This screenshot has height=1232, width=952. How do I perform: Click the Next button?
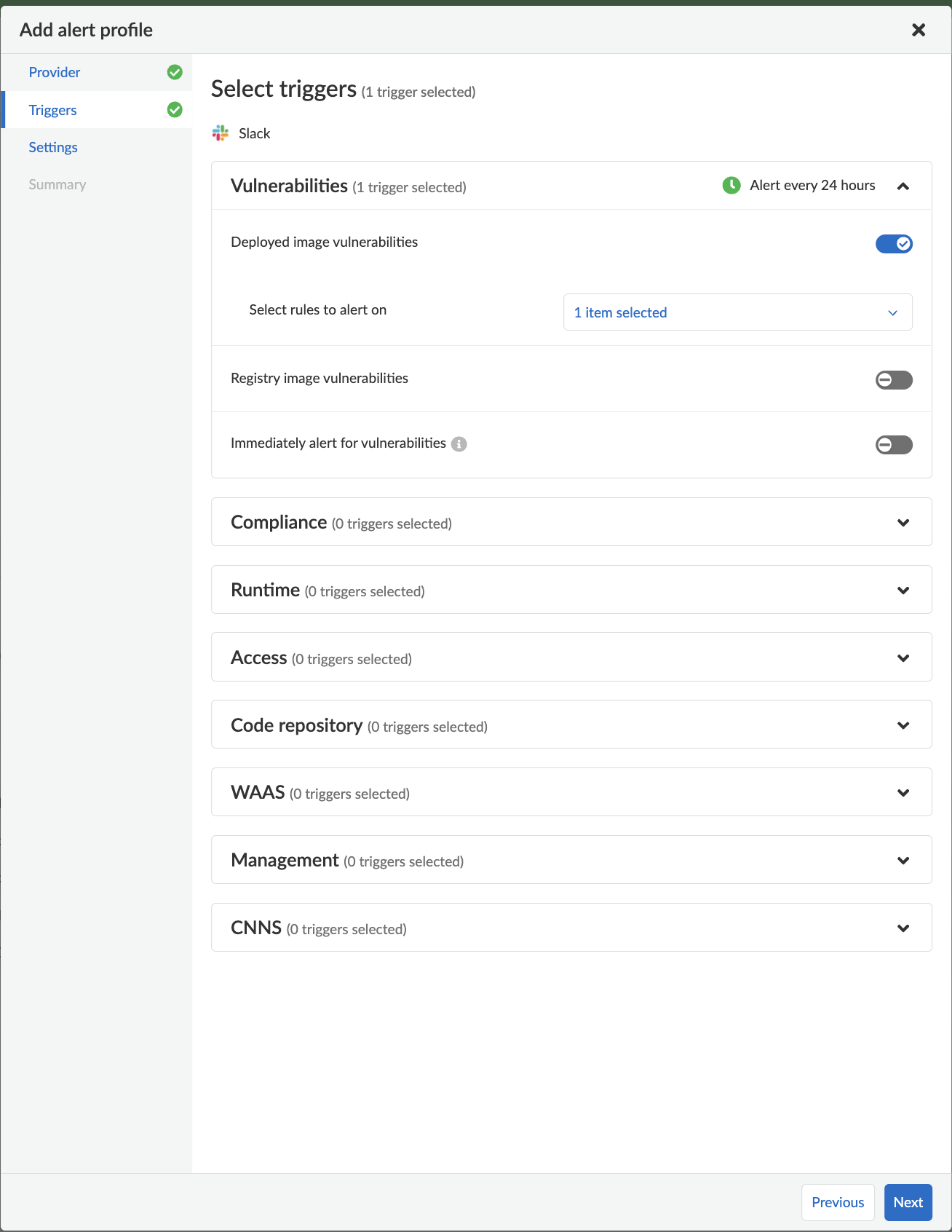point(908,1202)
